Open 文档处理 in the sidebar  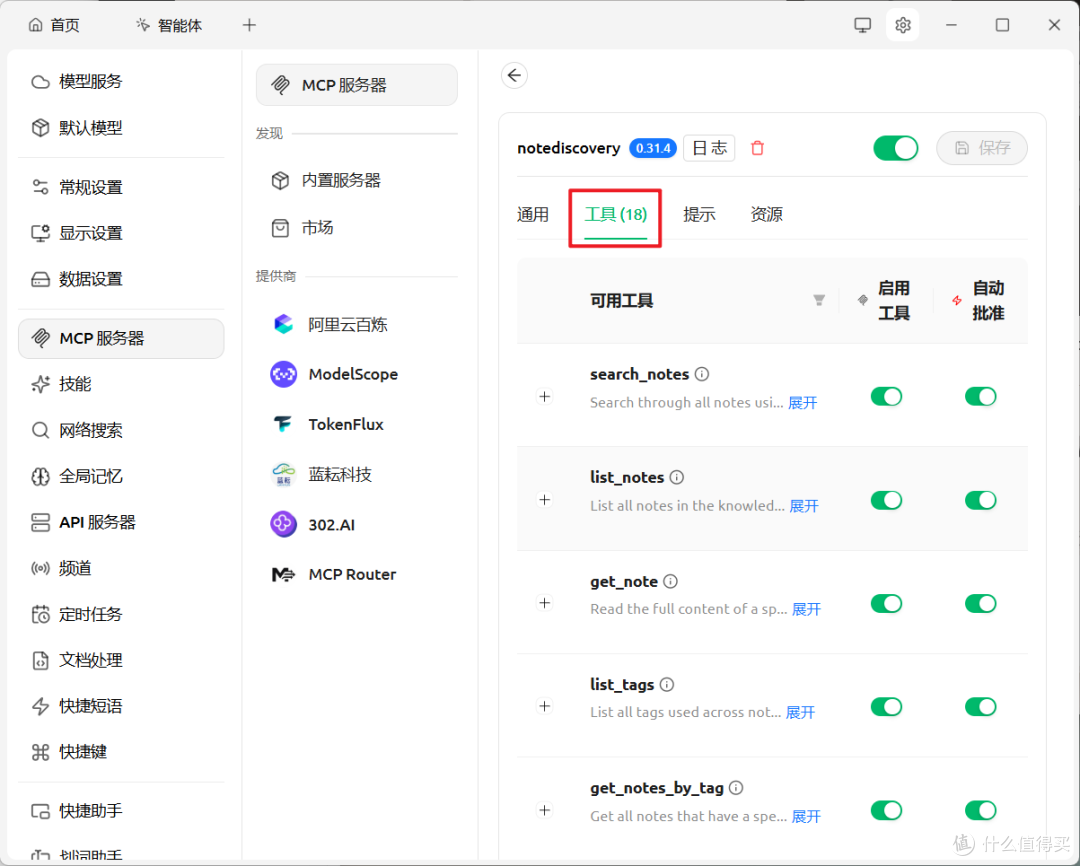point(121,660)
